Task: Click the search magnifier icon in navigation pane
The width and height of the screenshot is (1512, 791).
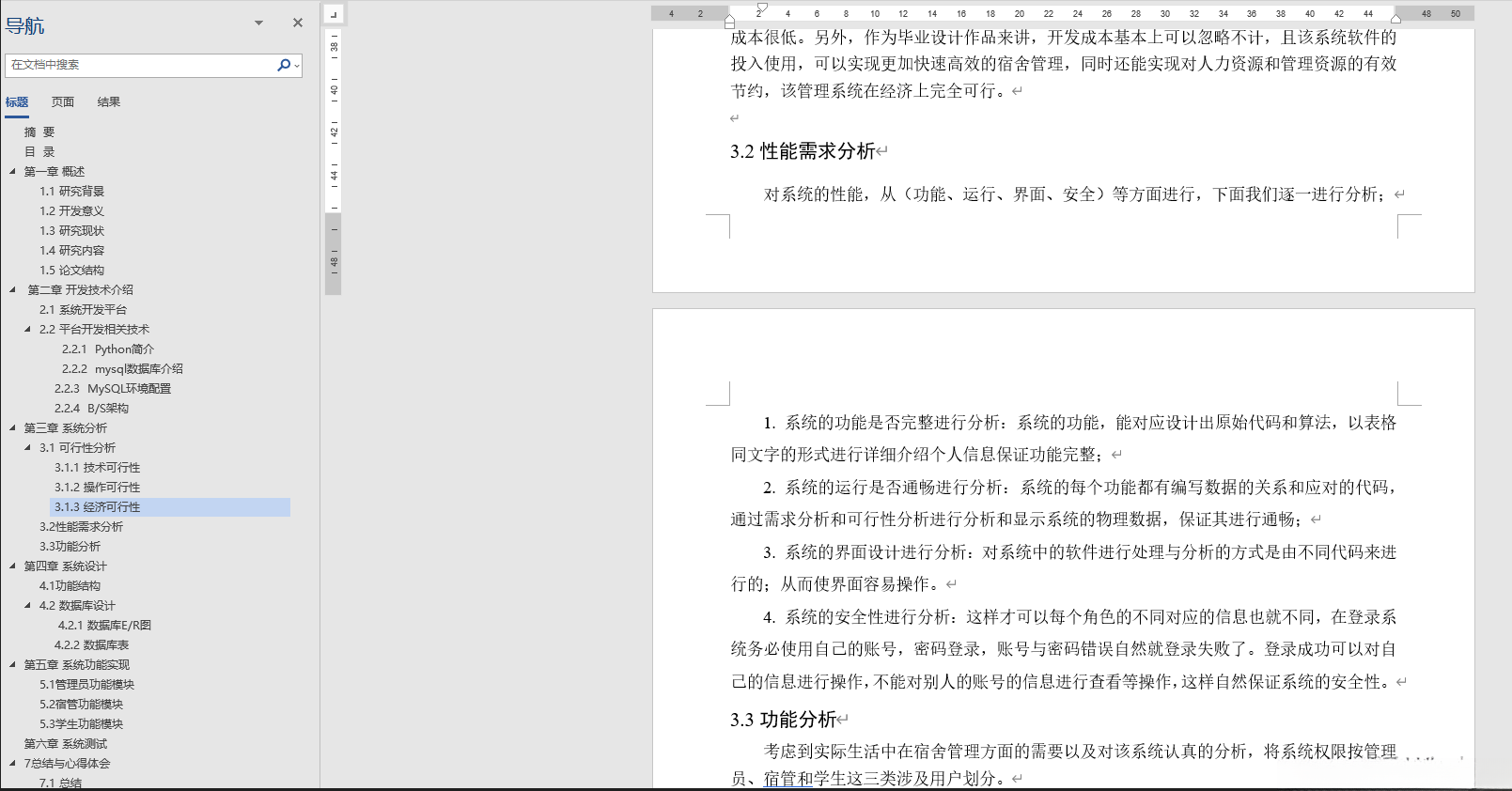Action: [x=283, y=65]
